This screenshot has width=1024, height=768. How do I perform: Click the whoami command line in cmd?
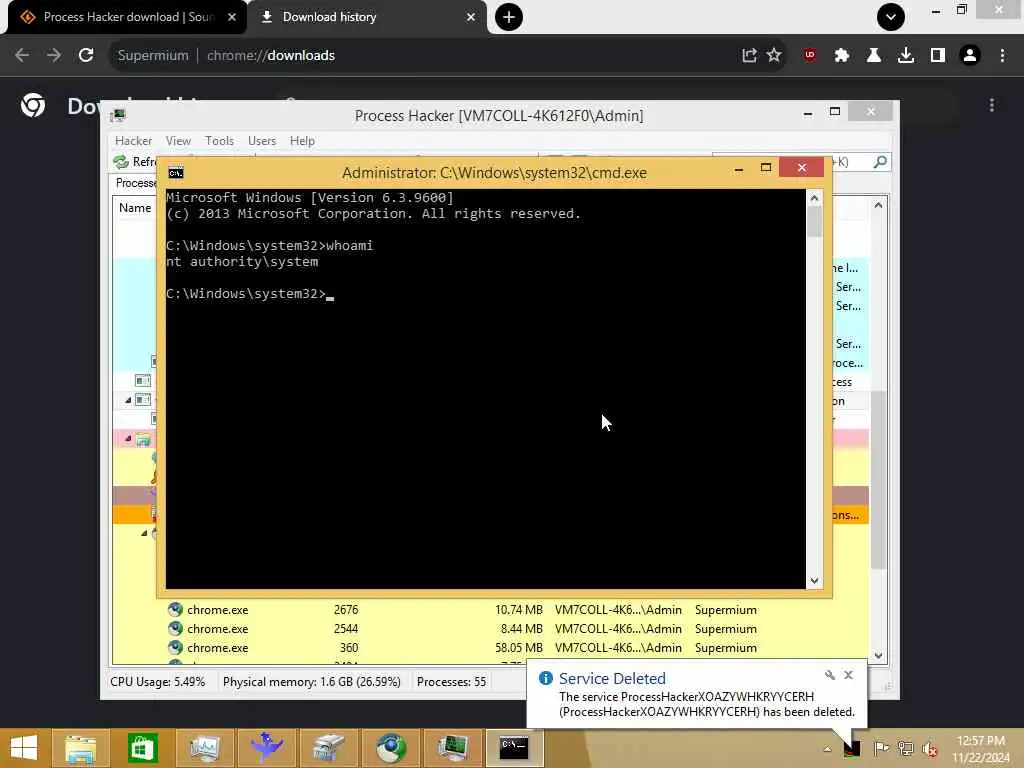[x=269, y=246]
